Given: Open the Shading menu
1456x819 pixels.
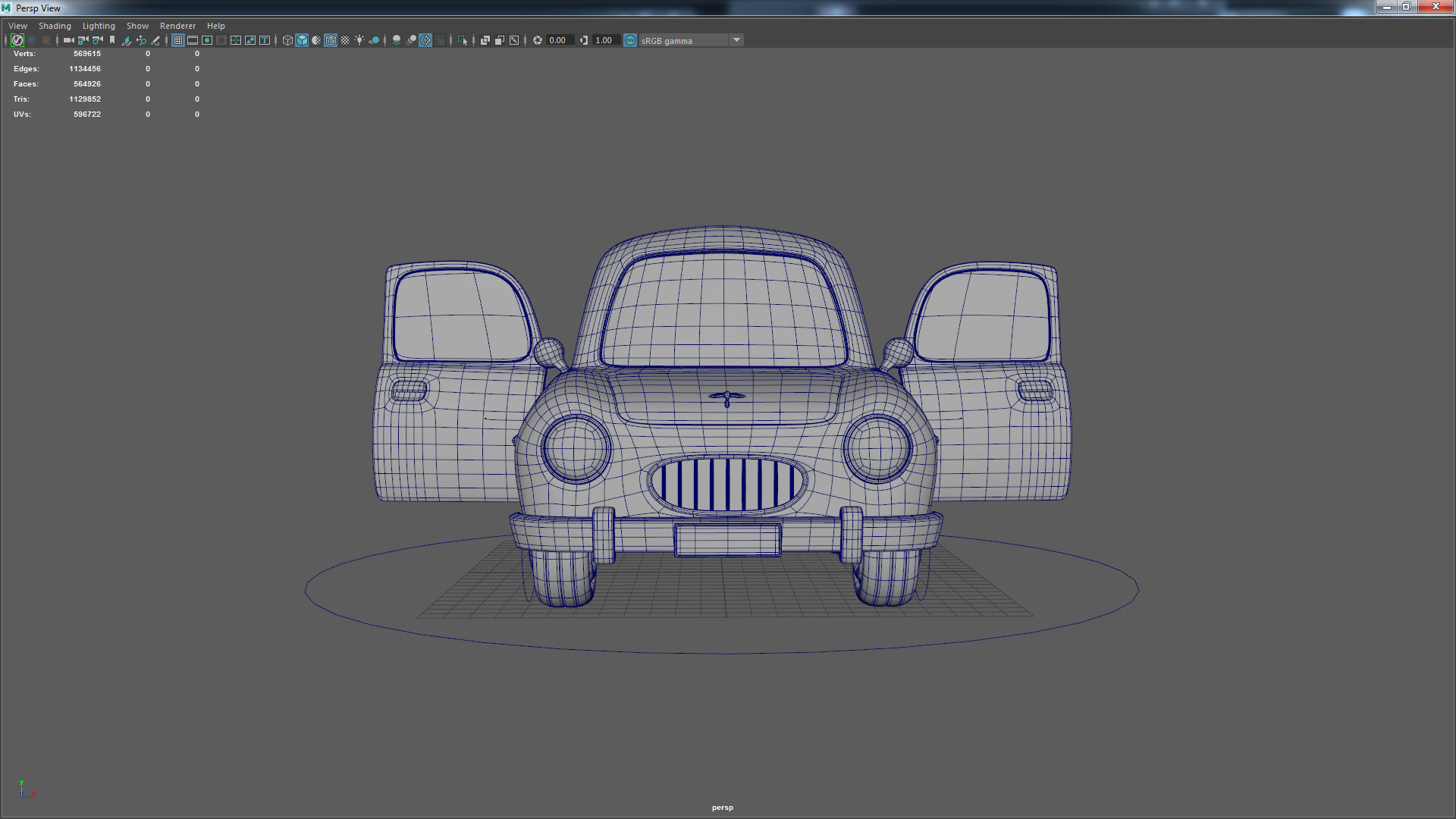Looking at the screenshot, I should click(54, 25).
